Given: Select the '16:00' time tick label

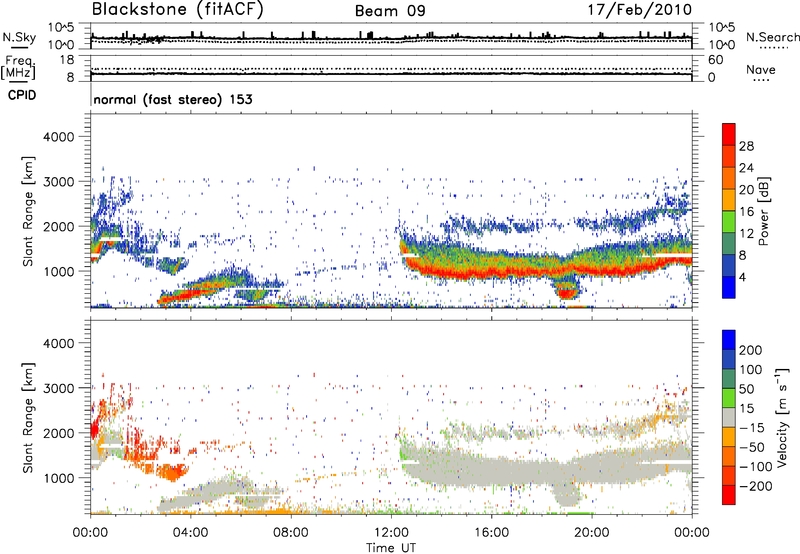Looking at the screenshot, I should click(491, 533).
